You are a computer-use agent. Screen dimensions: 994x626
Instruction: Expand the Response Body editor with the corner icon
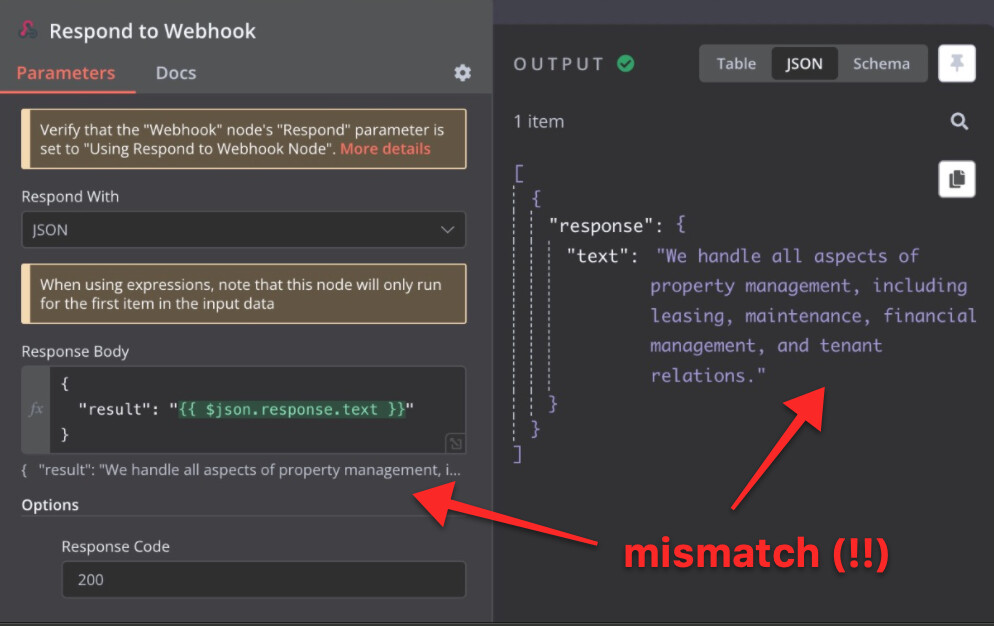(455, 443)
